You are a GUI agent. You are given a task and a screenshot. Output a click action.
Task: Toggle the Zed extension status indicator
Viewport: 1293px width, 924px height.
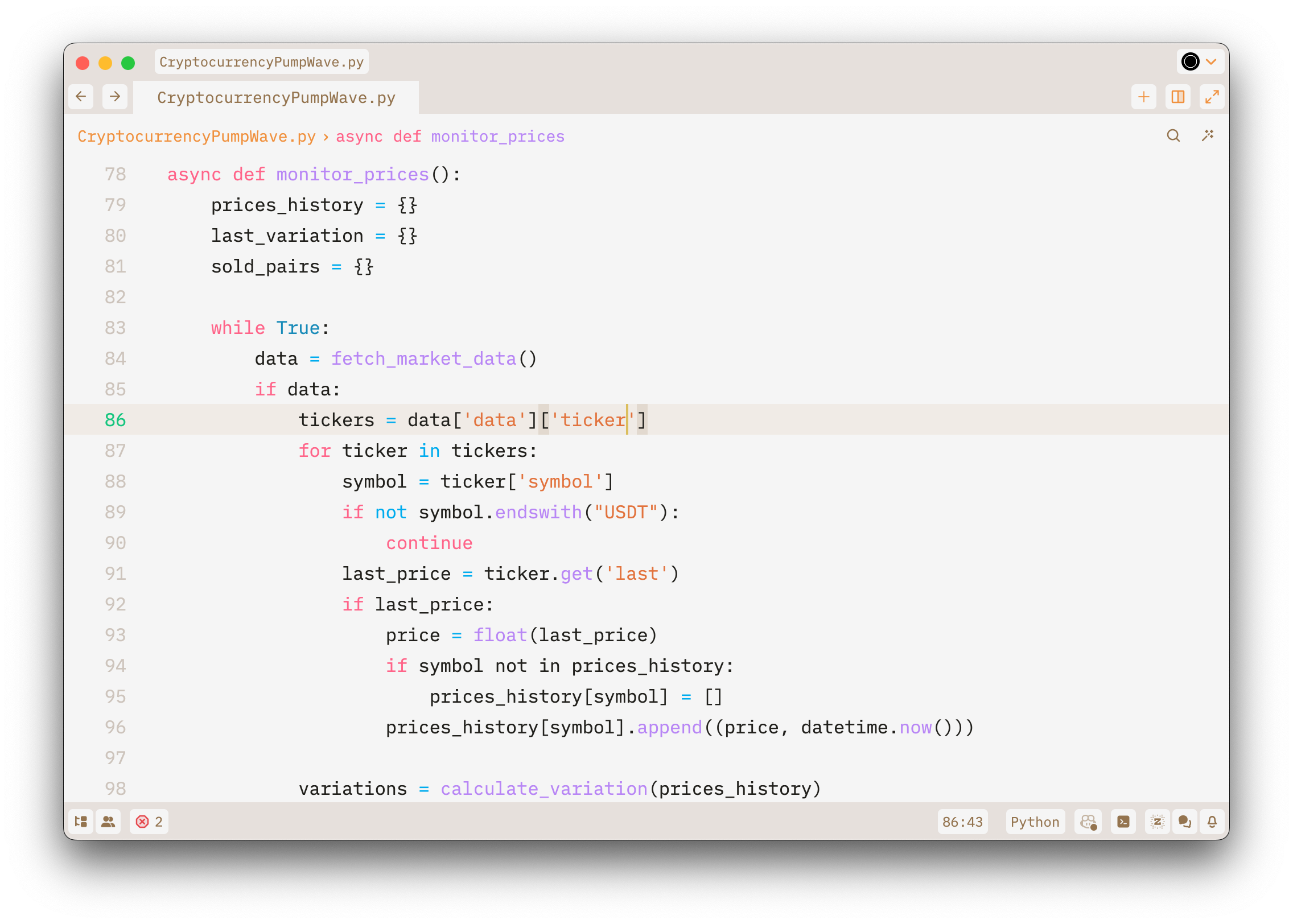(x=1158, y=821)
